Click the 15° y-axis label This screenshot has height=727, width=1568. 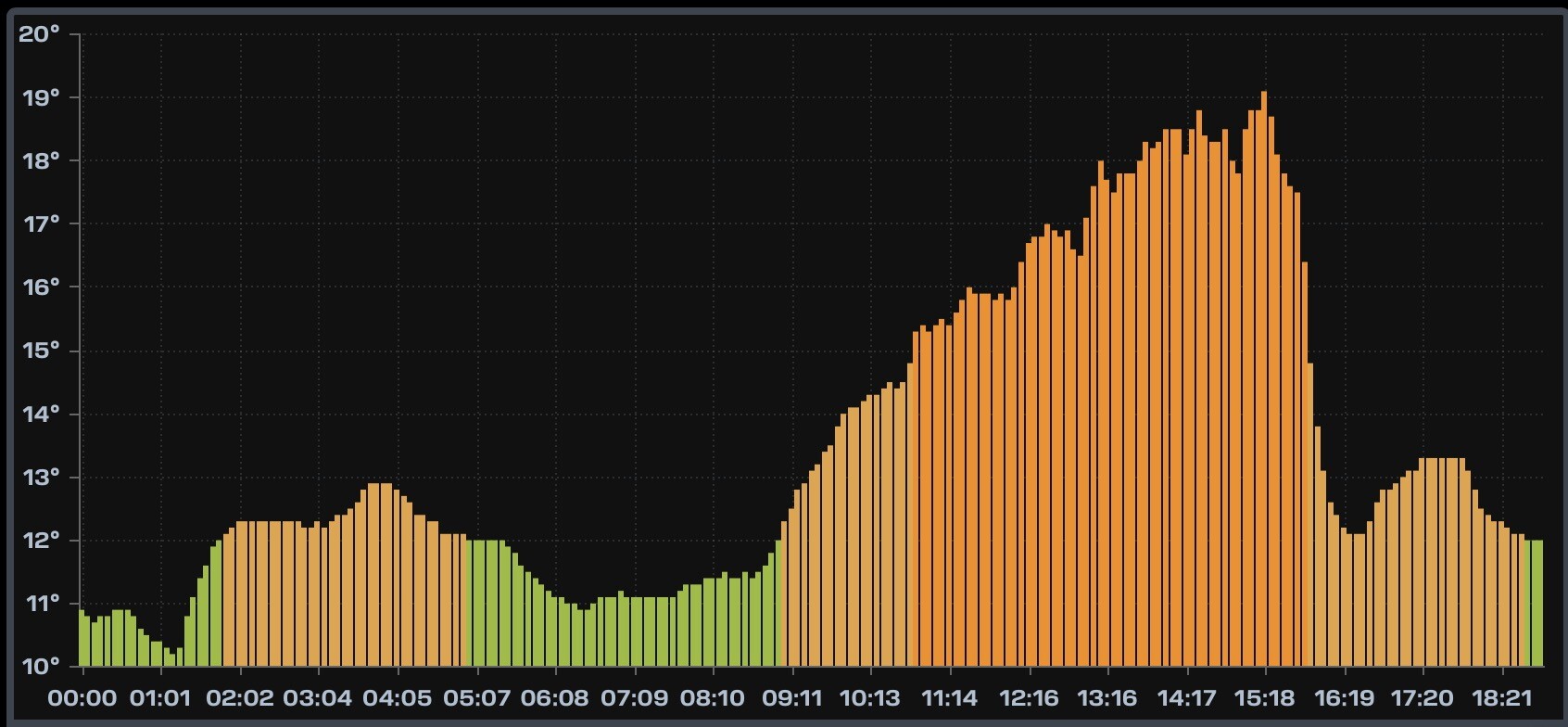(41, 351)
